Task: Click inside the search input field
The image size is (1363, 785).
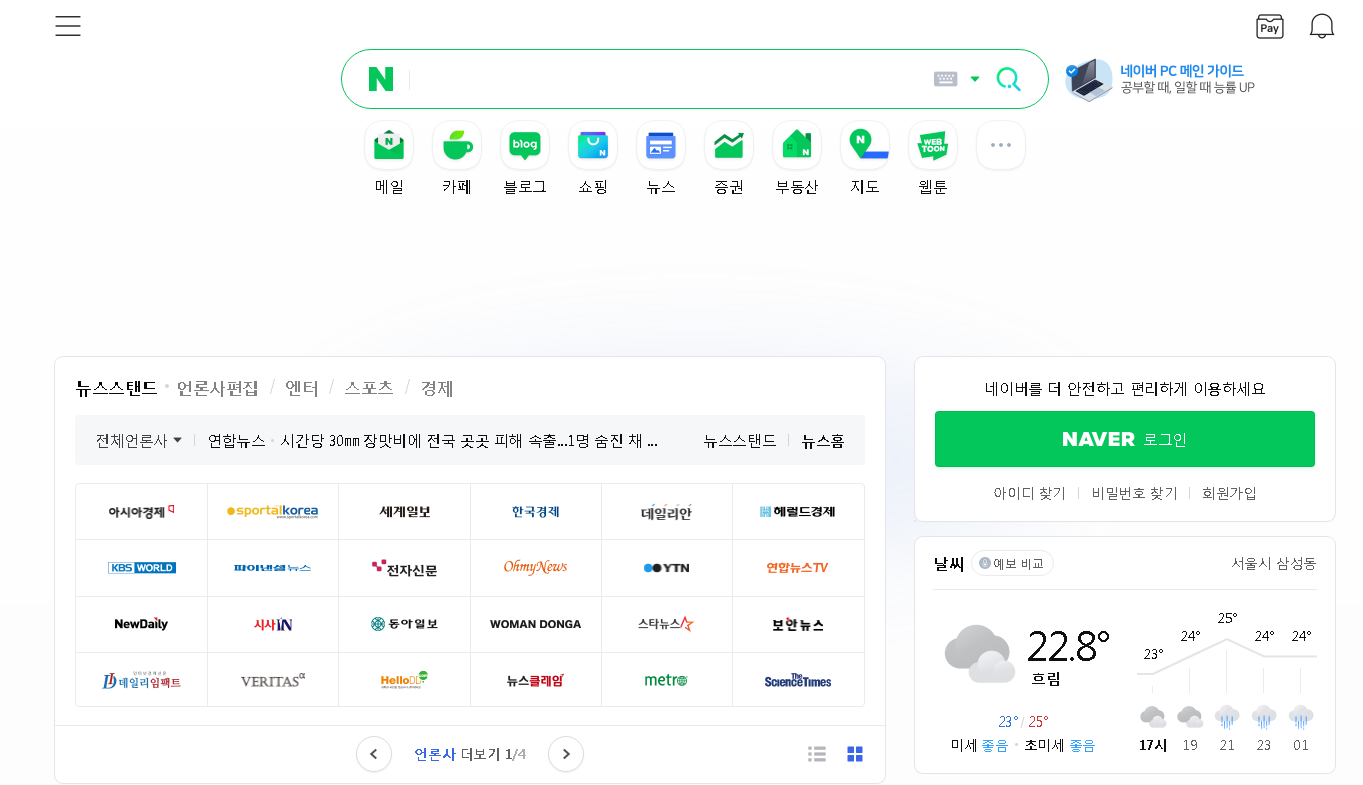Action: [x=668, y=79]
